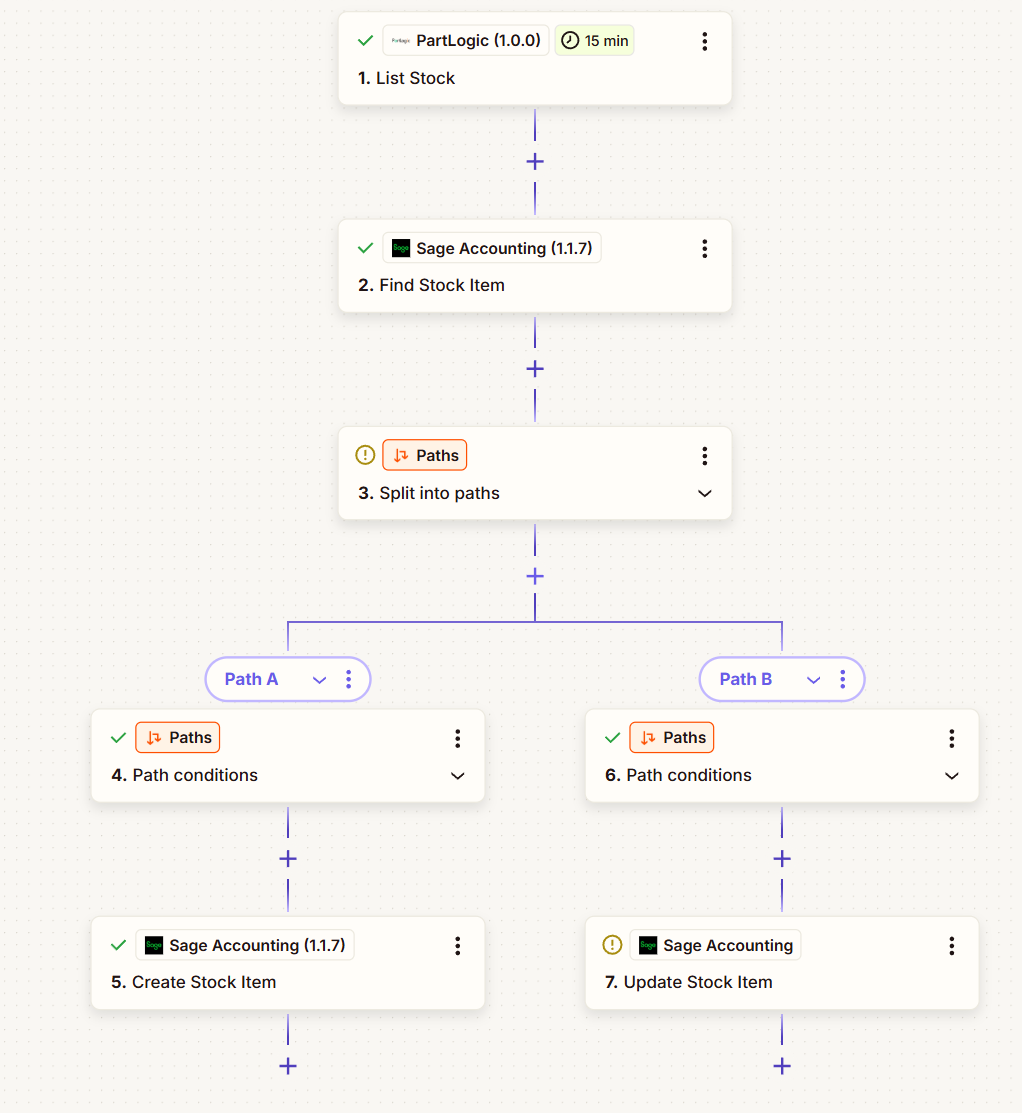
Task: Toggle the checkmark on step 6 Path conditions
Action: [x=612, y=737]
